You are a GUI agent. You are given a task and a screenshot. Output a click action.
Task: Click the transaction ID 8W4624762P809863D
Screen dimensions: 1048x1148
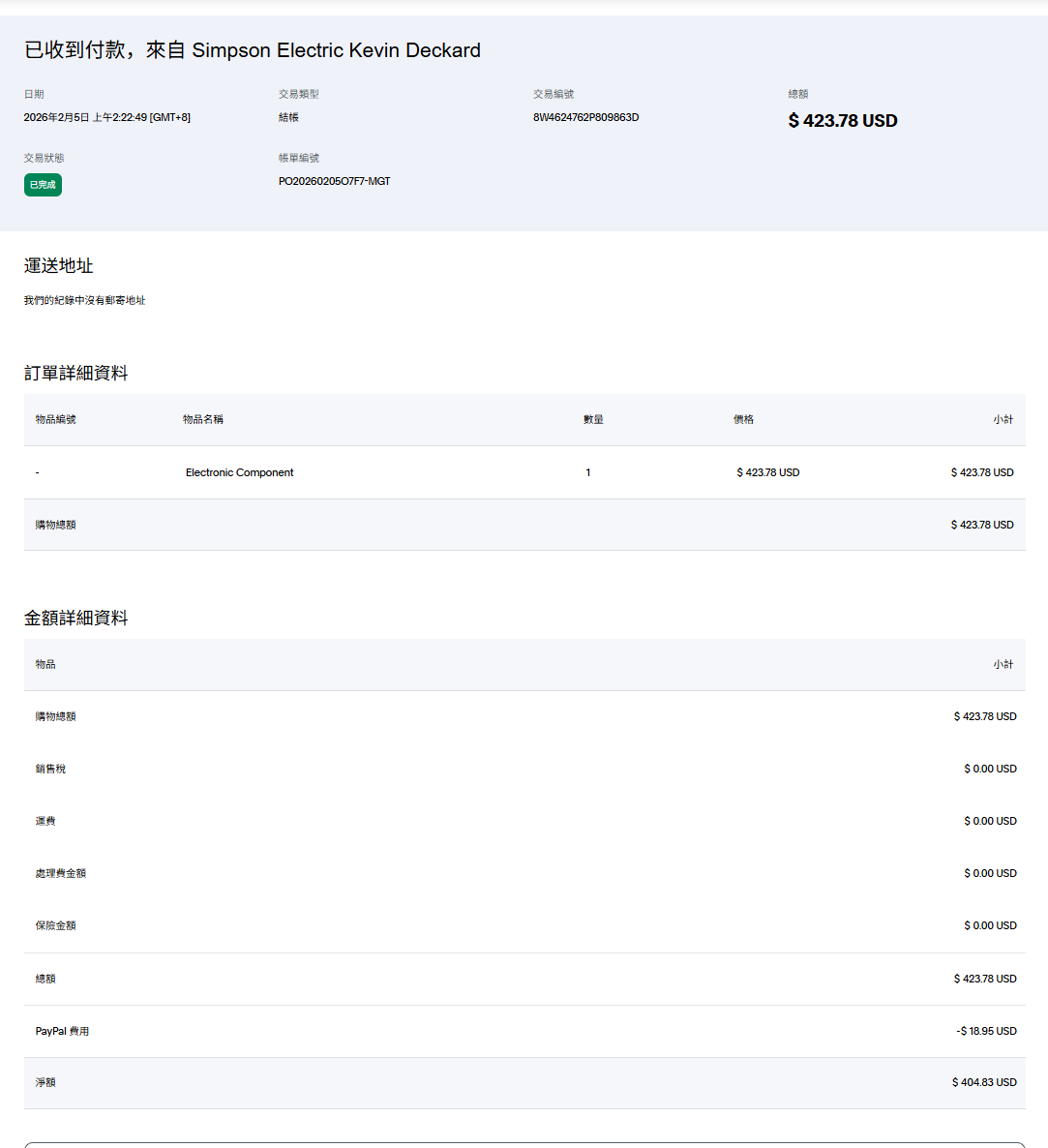click(585, 117)
